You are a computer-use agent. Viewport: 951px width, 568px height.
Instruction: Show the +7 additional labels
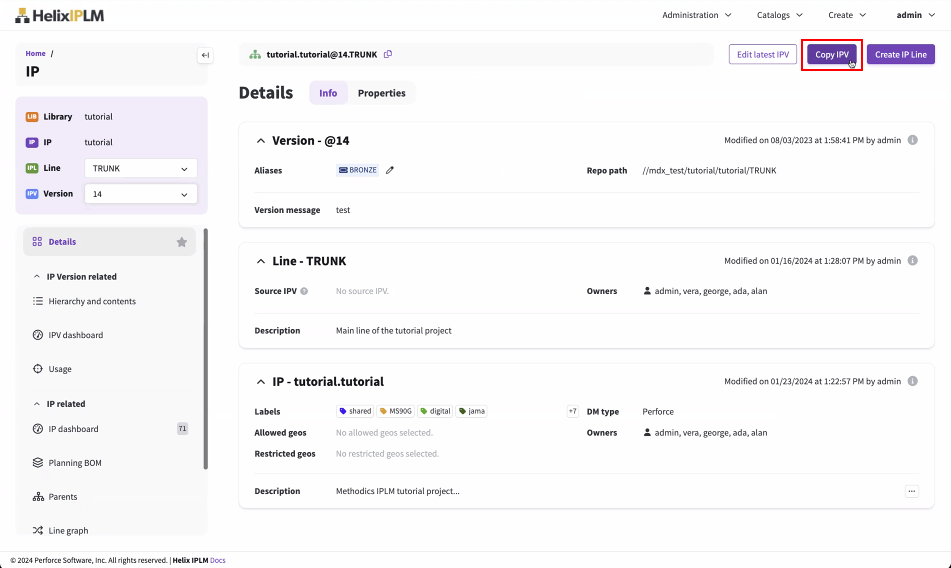click(x=572, y=411)
